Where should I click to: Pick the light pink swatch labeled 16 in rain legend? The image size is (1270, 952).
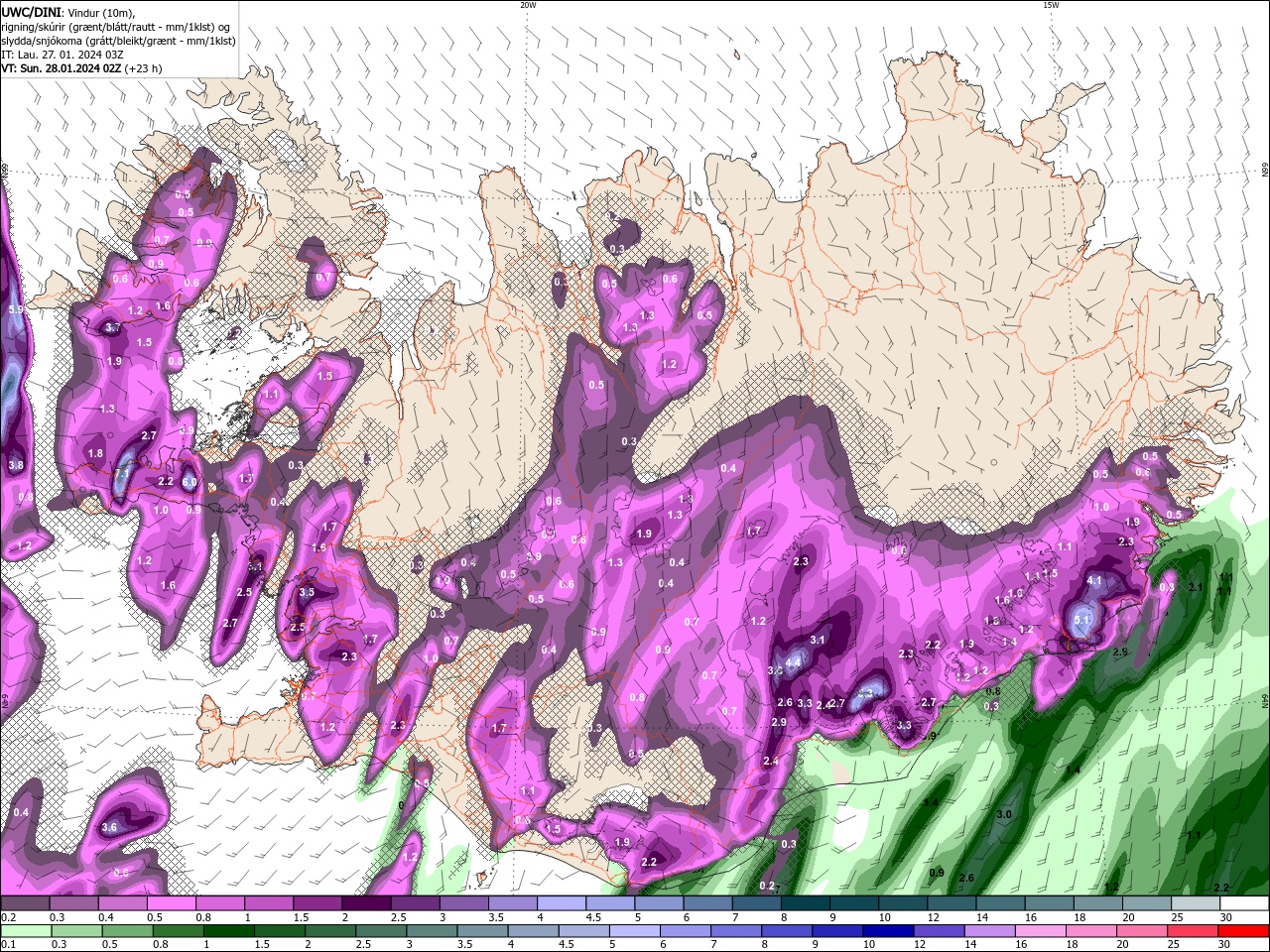pyautogui.click(x=1041, y=931)
